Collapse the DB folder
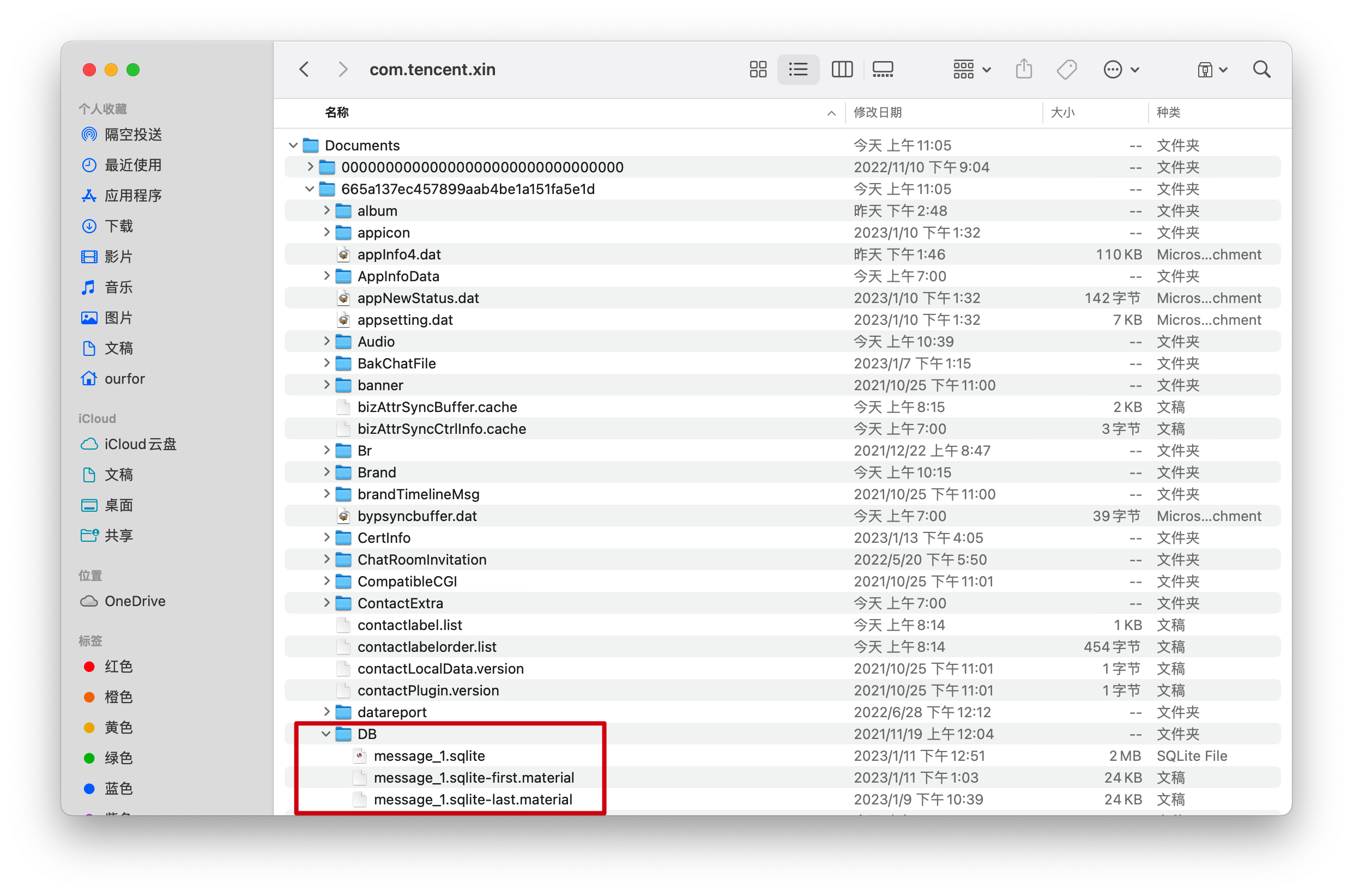The image size is (1353, 896). click(325, 734)
